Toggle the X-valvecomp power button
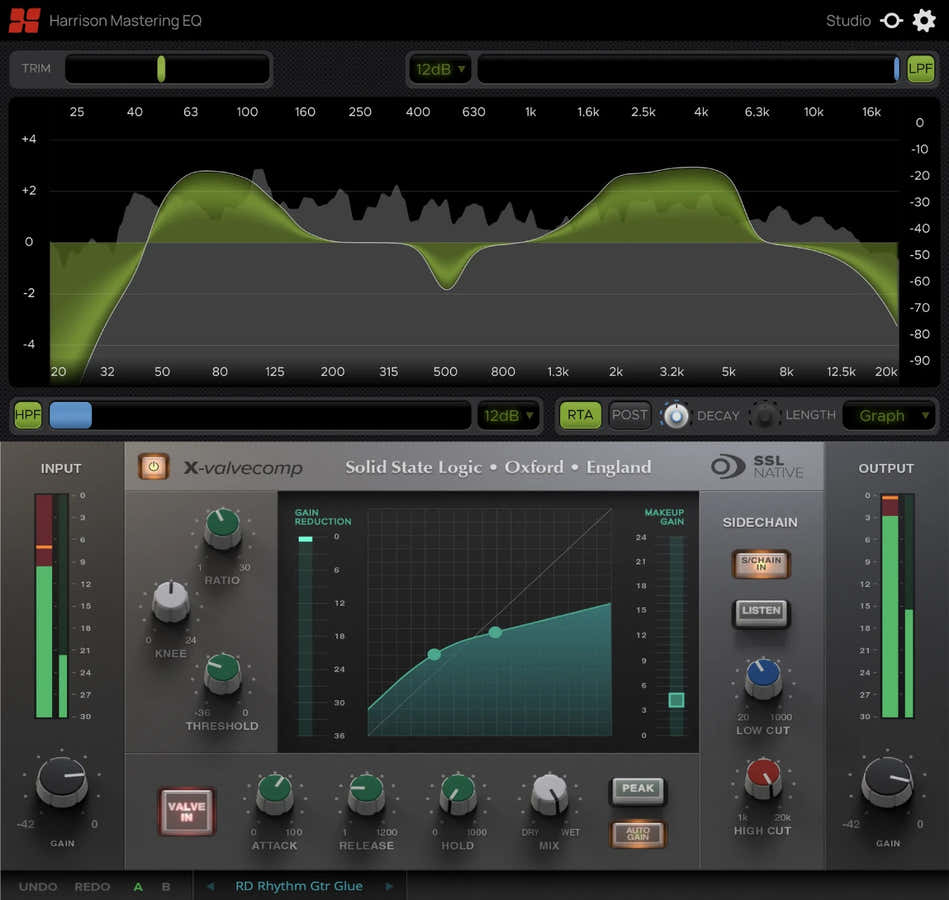The width and height of the screenshot is (949, 900). click(154, 467)
